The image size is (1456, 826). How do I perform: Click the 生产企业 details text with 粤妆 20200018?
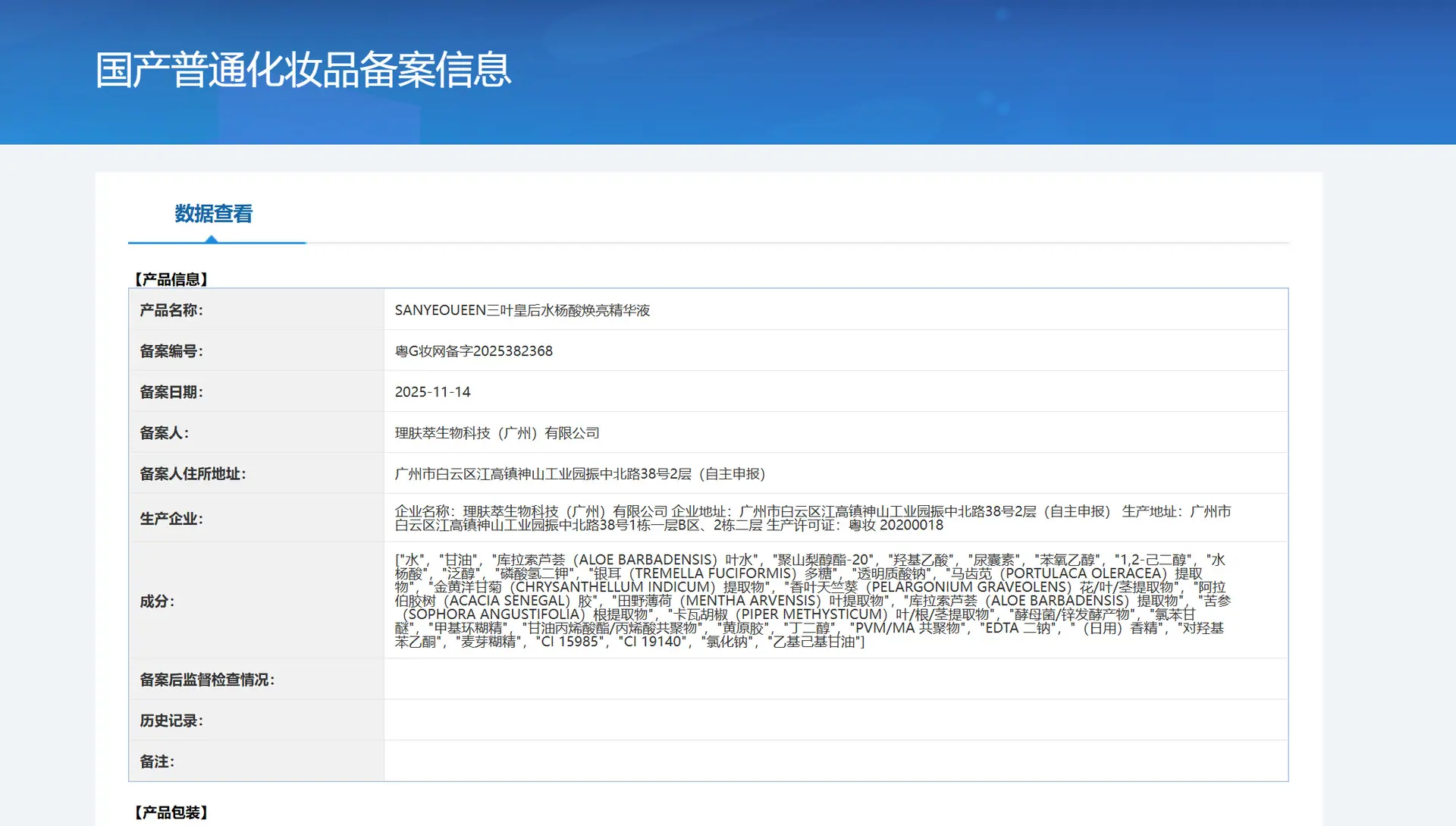tap(813, 518)
